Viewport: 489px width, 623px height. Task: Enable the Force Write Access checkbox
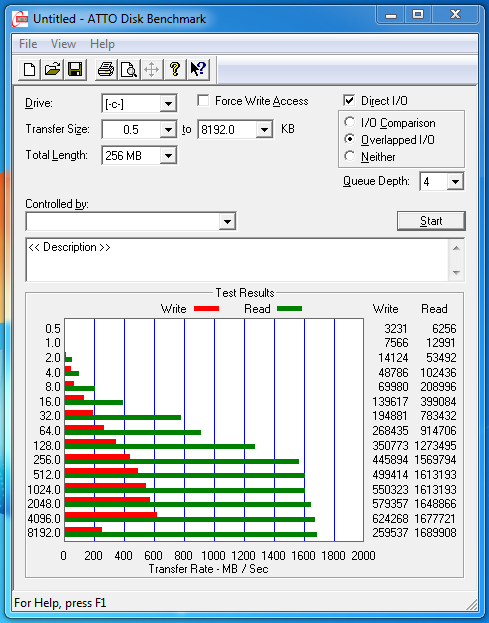pos(203,101)
